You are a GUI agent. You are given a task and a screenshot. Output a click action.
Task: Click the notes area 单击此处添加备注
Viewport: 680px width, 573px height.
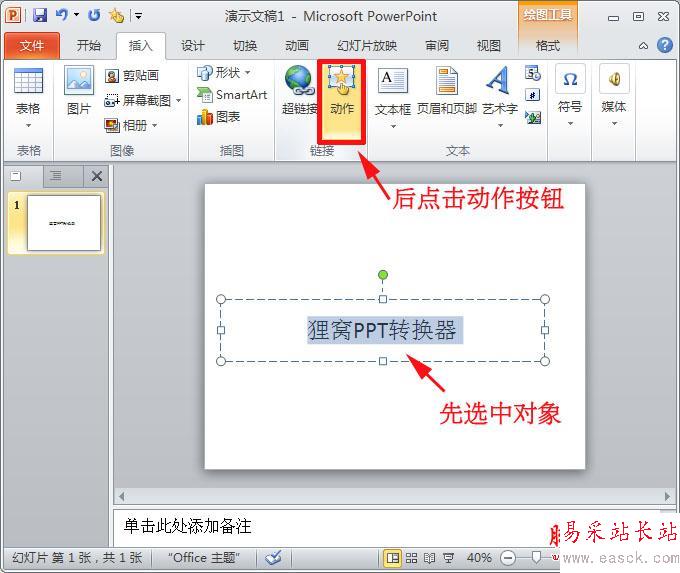[x=187, y=527]
